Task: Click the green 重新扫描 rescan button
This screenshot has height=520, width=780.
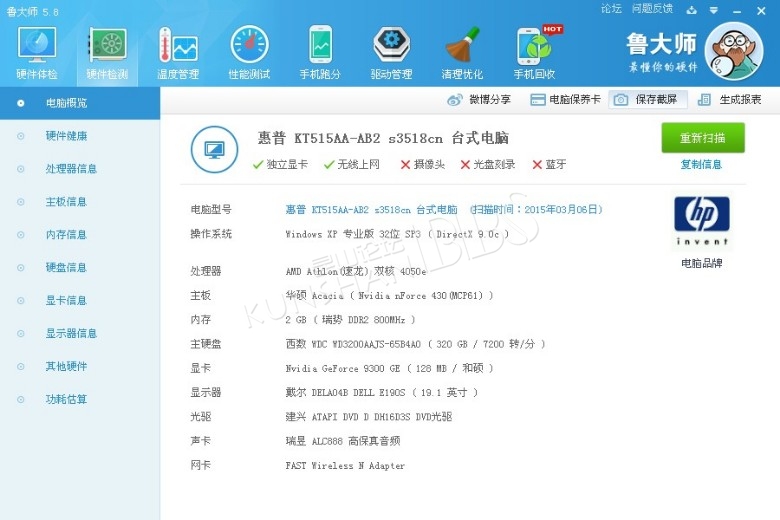Action: 703,138
